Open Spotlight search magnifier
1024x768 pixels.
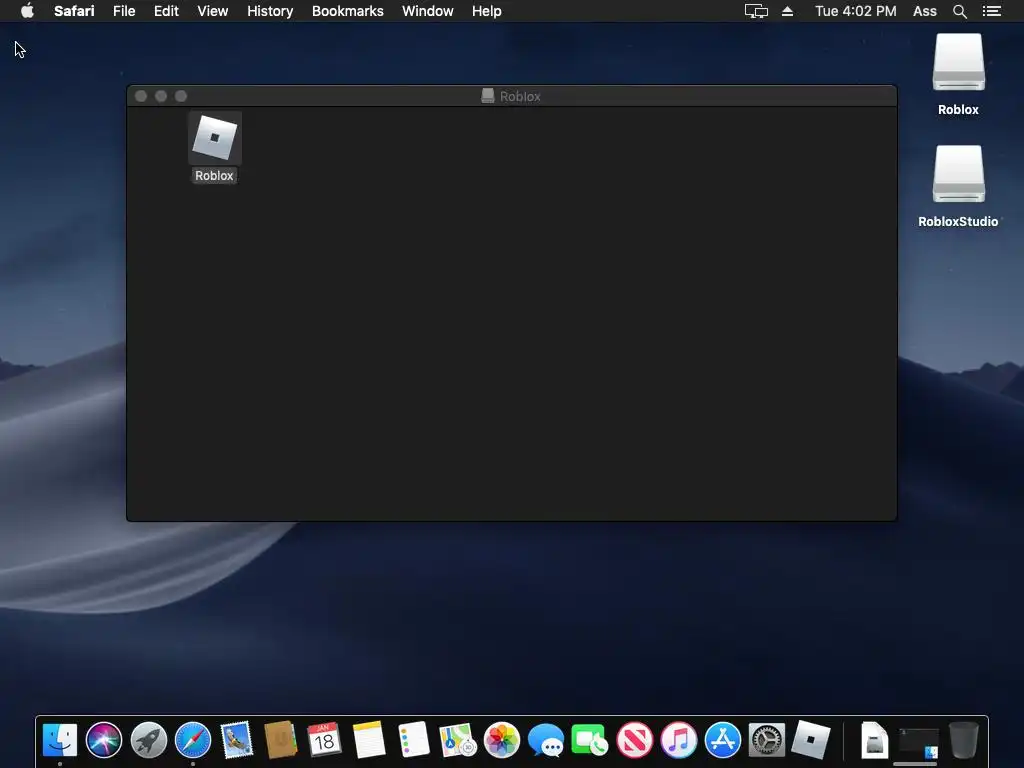click(959, 11)
